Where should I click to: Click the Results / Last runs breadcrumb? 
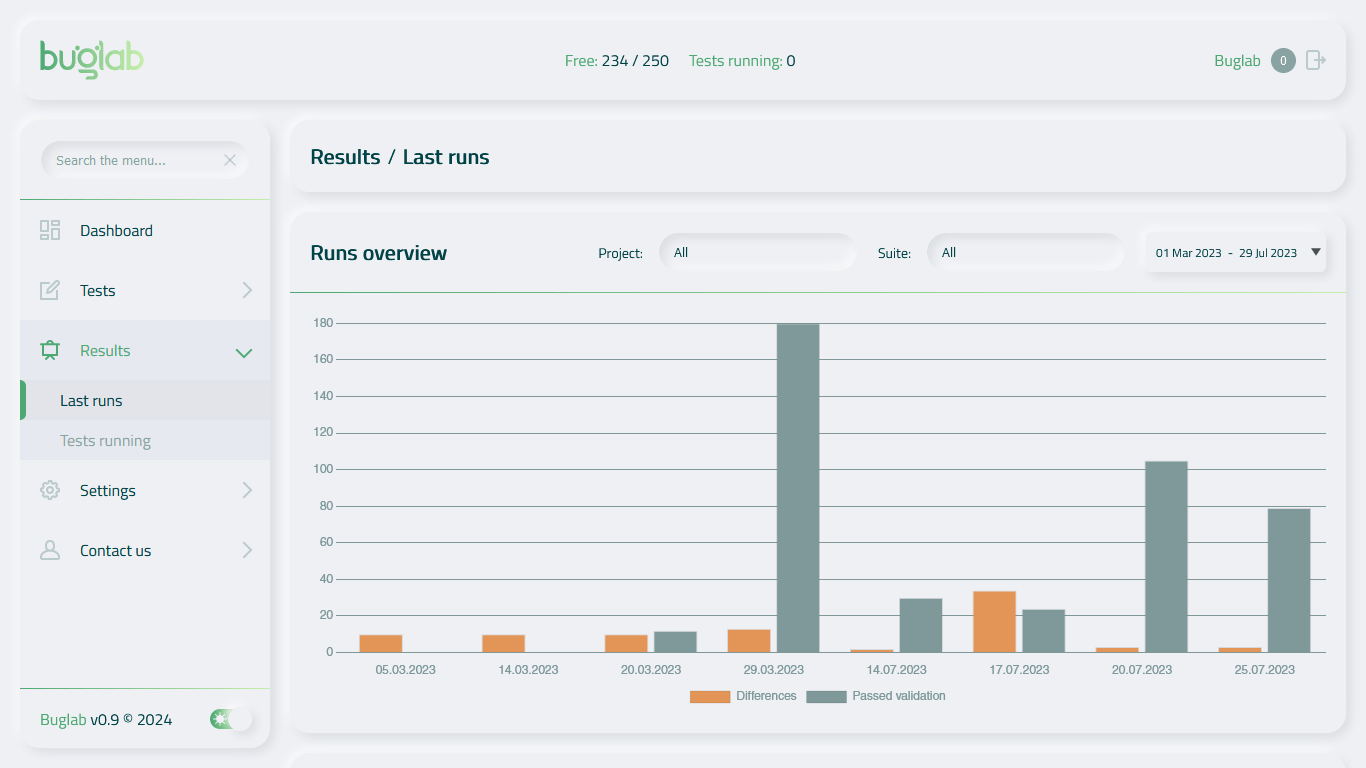pos(400,157)
